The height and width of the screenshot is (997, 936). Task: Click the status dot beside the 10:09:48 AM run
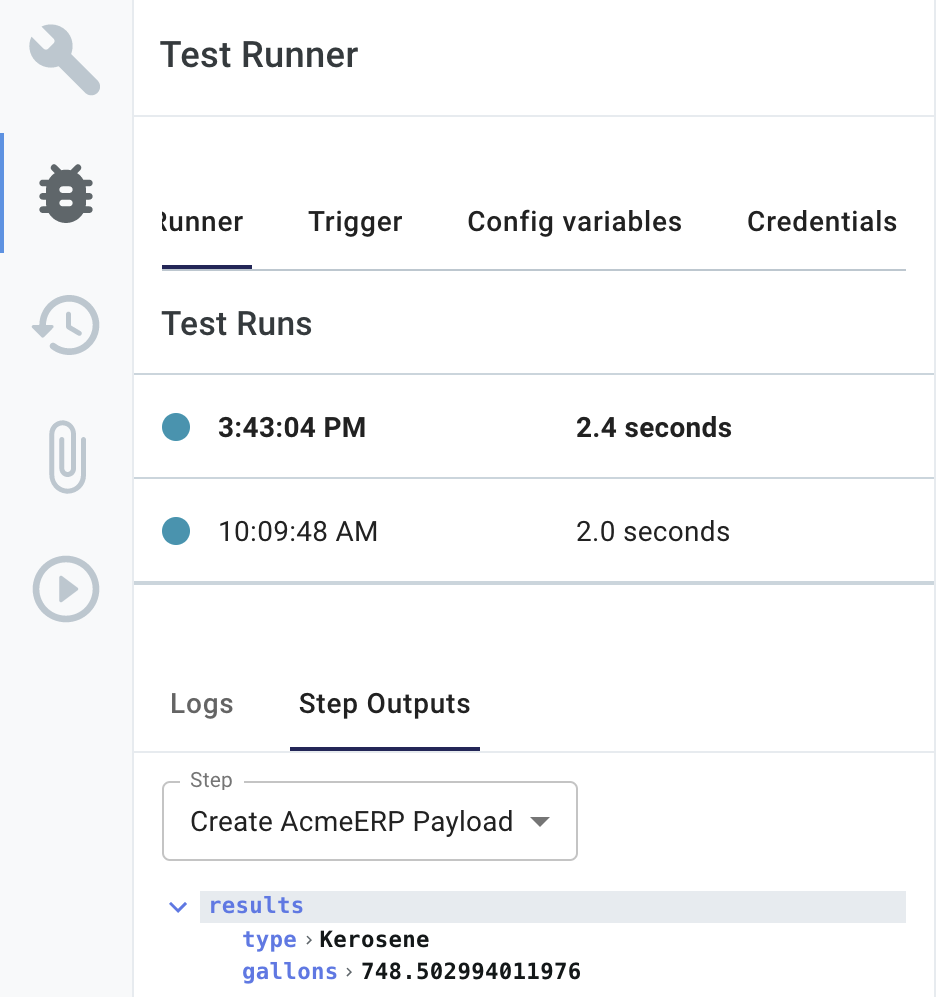pyautogui.click(x=176, y=531)
